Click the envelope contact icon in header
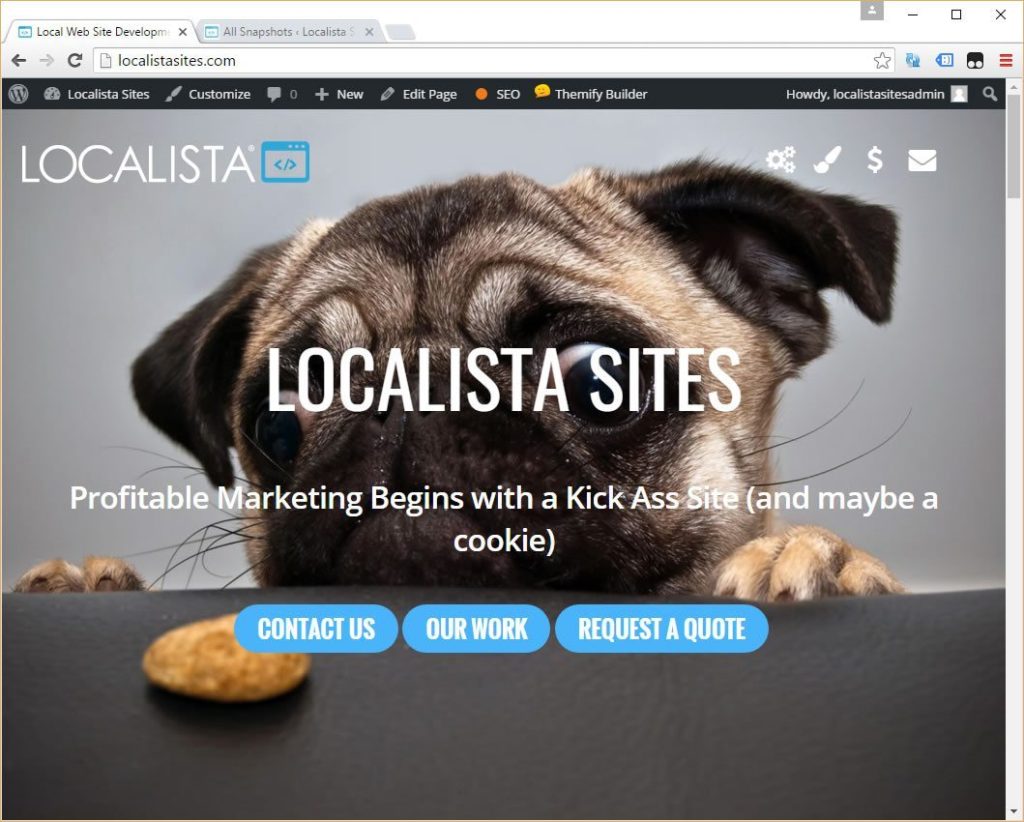The height and width of the screenshot is (822, 1024). coord(922,160)
